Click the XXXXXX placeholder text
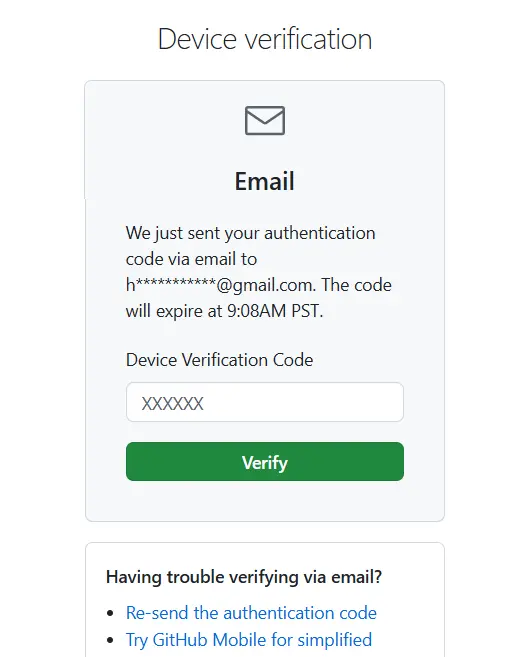The width and height of the screenshot is (521, 657). click(x=172, y=404)
